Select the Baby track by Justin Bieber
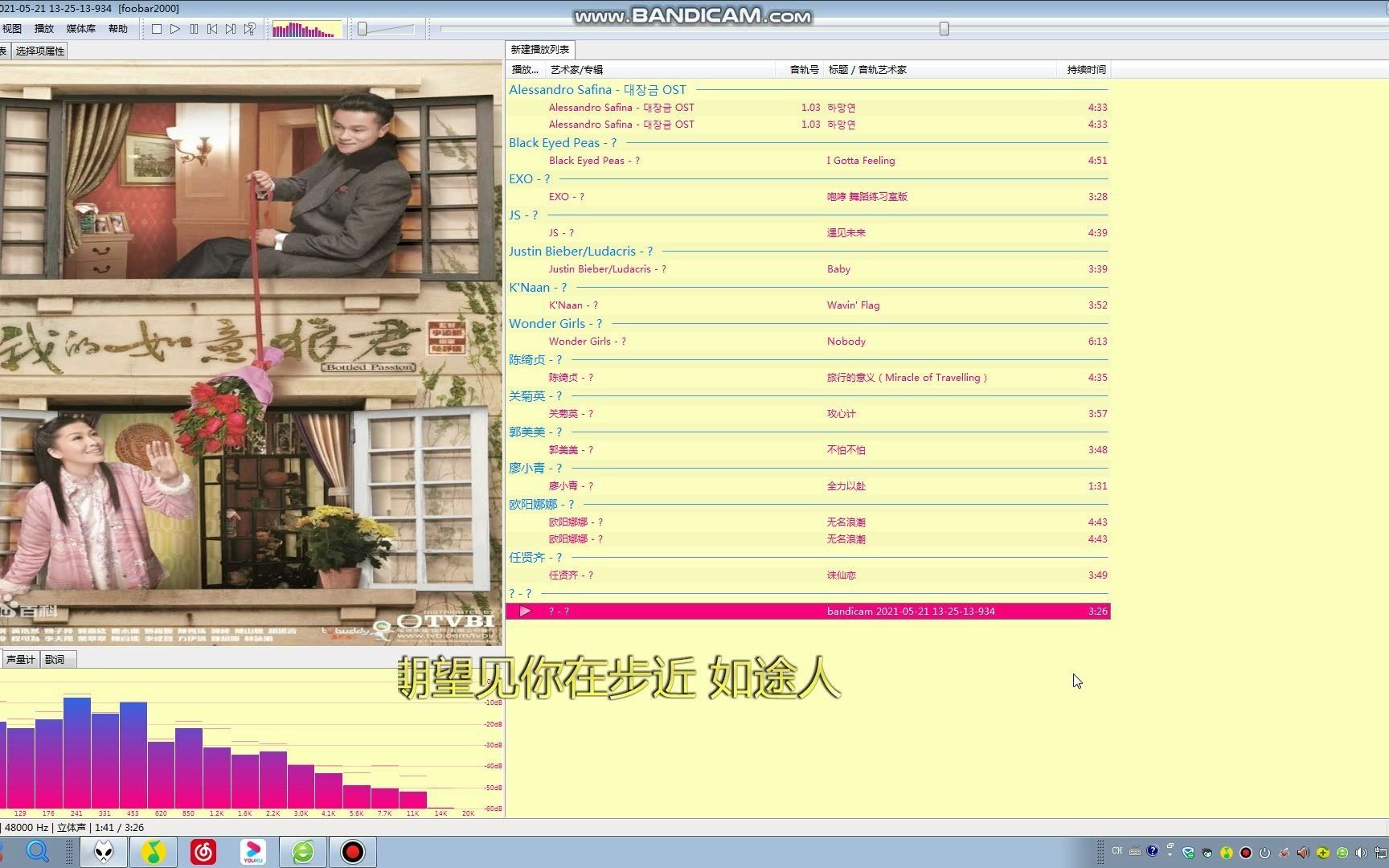The width and height of the screenshot is (1389, 868). pyautogui.click(x=808, y=269)
